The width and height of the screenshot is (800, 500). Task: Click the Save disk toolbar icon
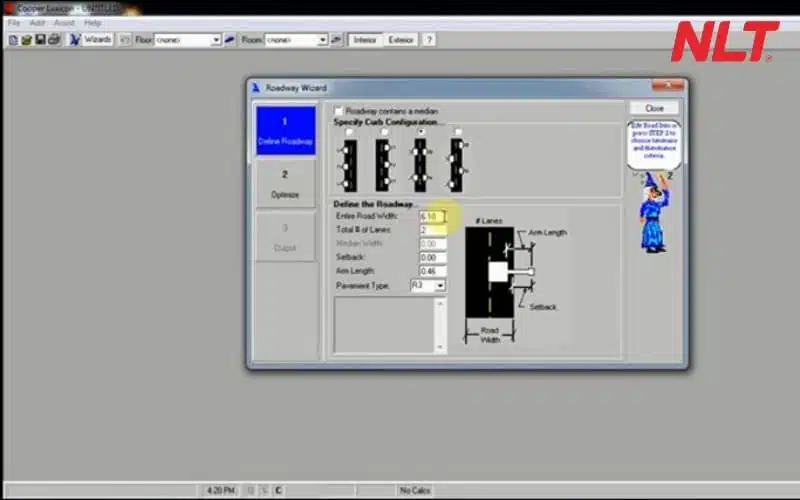click(40, 40)
